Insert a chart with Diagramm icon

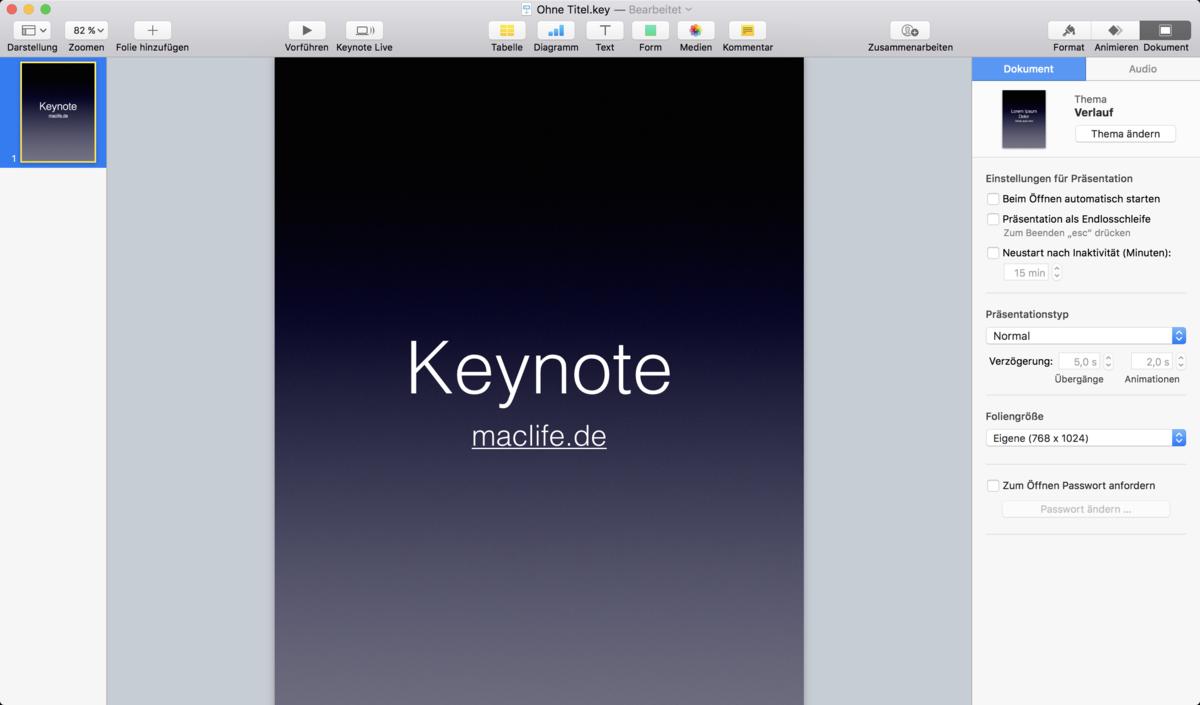coord(556,31)
